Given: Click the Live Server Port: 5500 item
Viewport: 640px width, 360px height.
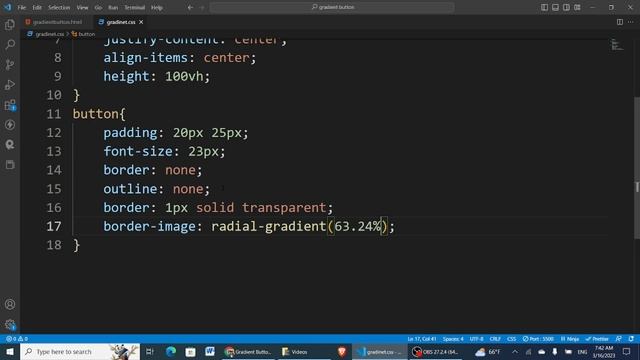Looking at the screenshot, I should tap(538, 339).
